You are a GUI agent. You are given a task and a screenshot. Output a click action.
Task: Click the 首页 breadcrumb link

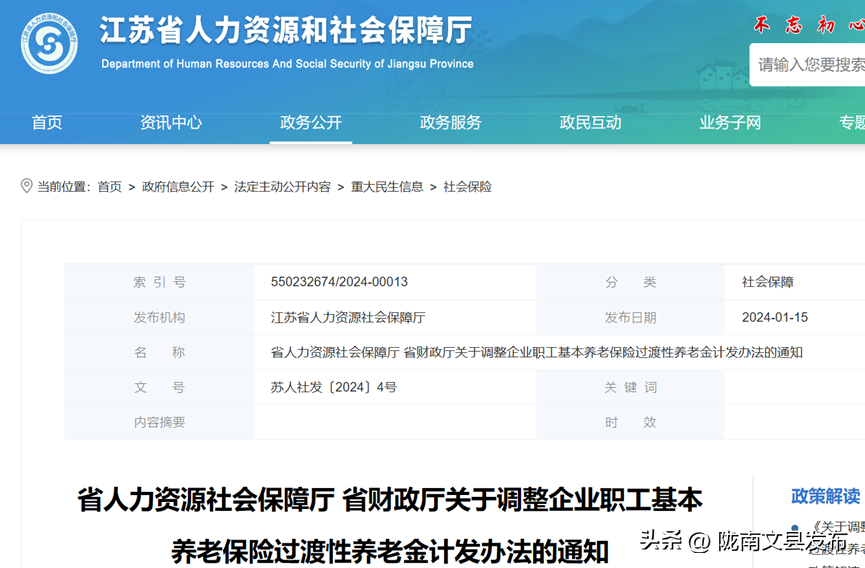[109, 187]
